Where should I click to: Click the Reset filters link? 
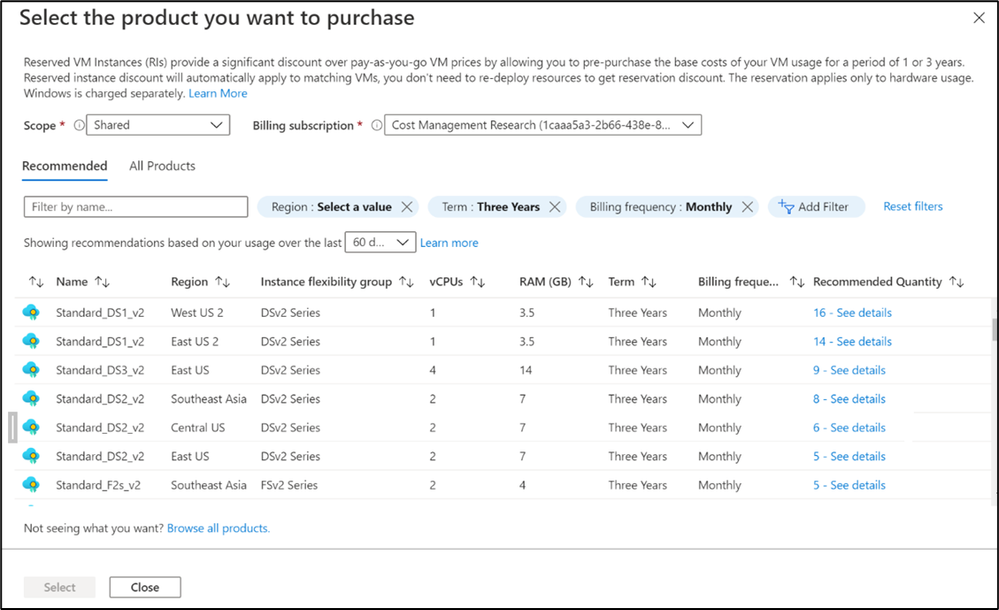click(912, 207)
